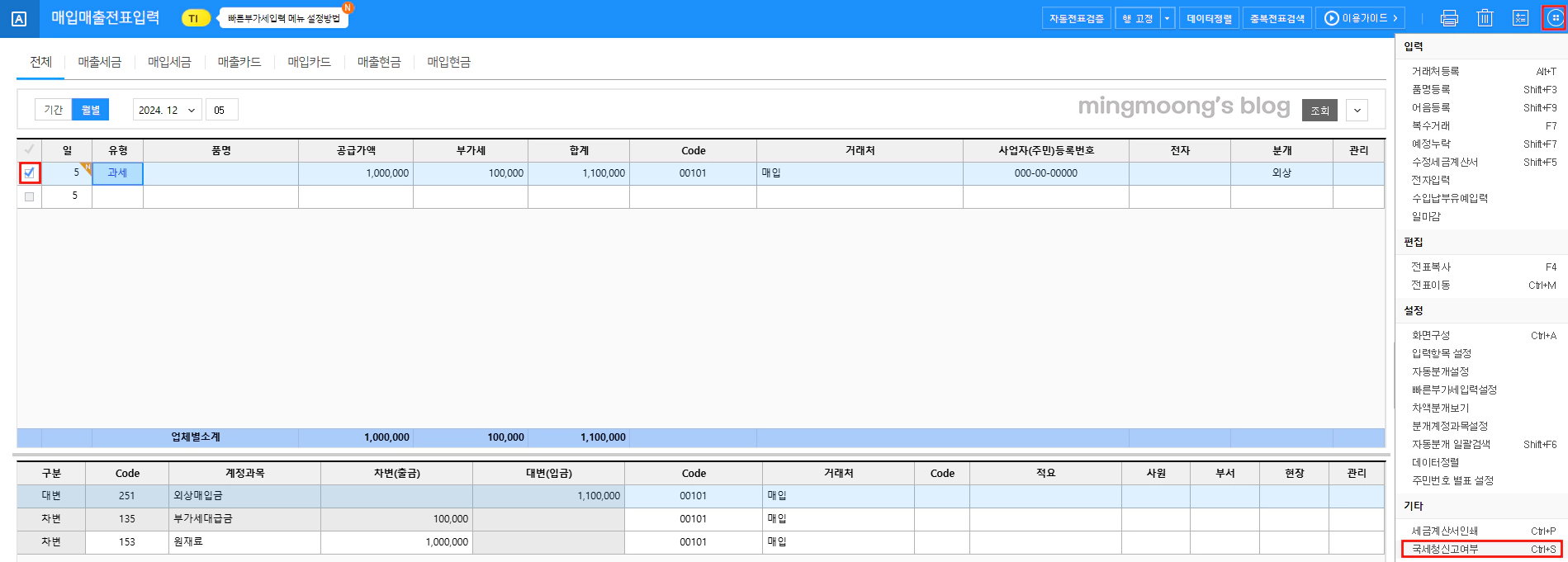
Task: Click the 조회 search button
Action: click(1319, 110)
